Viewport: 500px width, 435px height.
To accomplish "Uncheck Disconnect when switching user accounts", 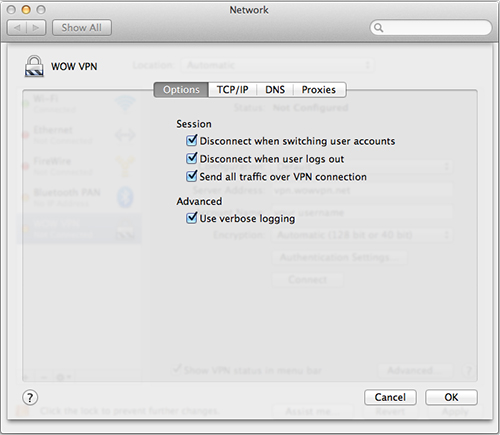I will (x=192, y=140).
